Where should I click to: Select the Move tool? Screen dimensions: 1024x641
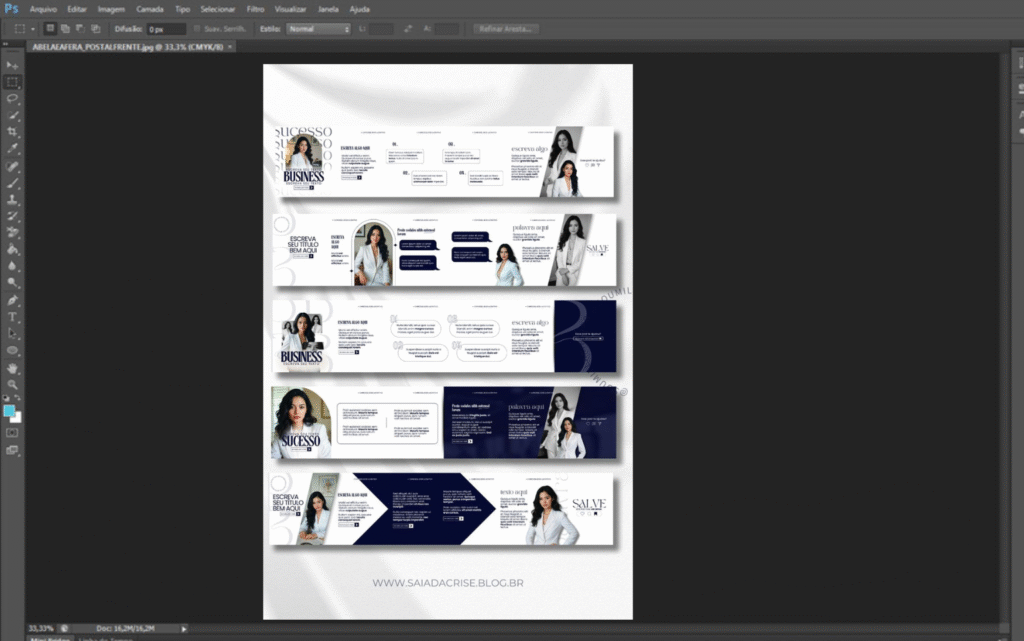tap(13, 65)
